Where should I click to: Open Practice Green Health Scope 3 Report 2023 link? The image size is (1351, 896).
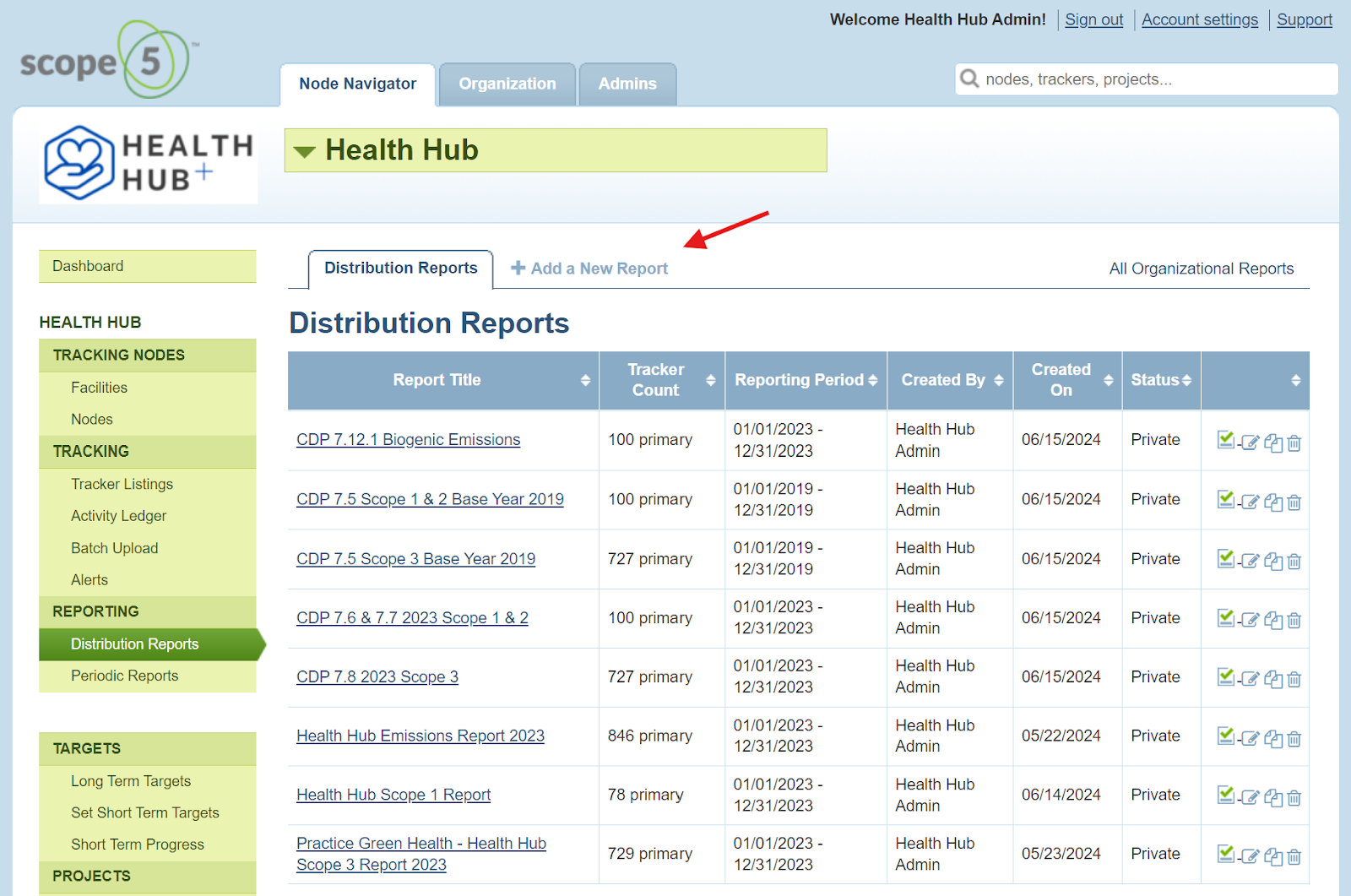click(x=421, y=854)
